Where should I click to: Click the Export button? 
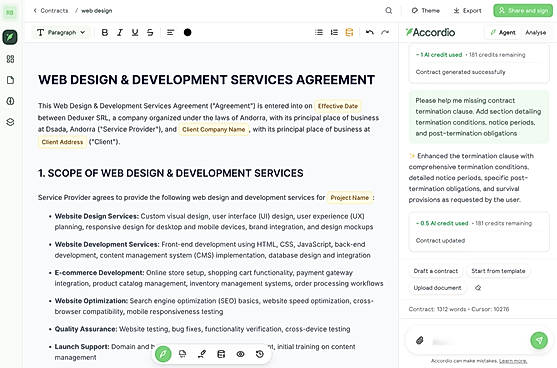467,11
